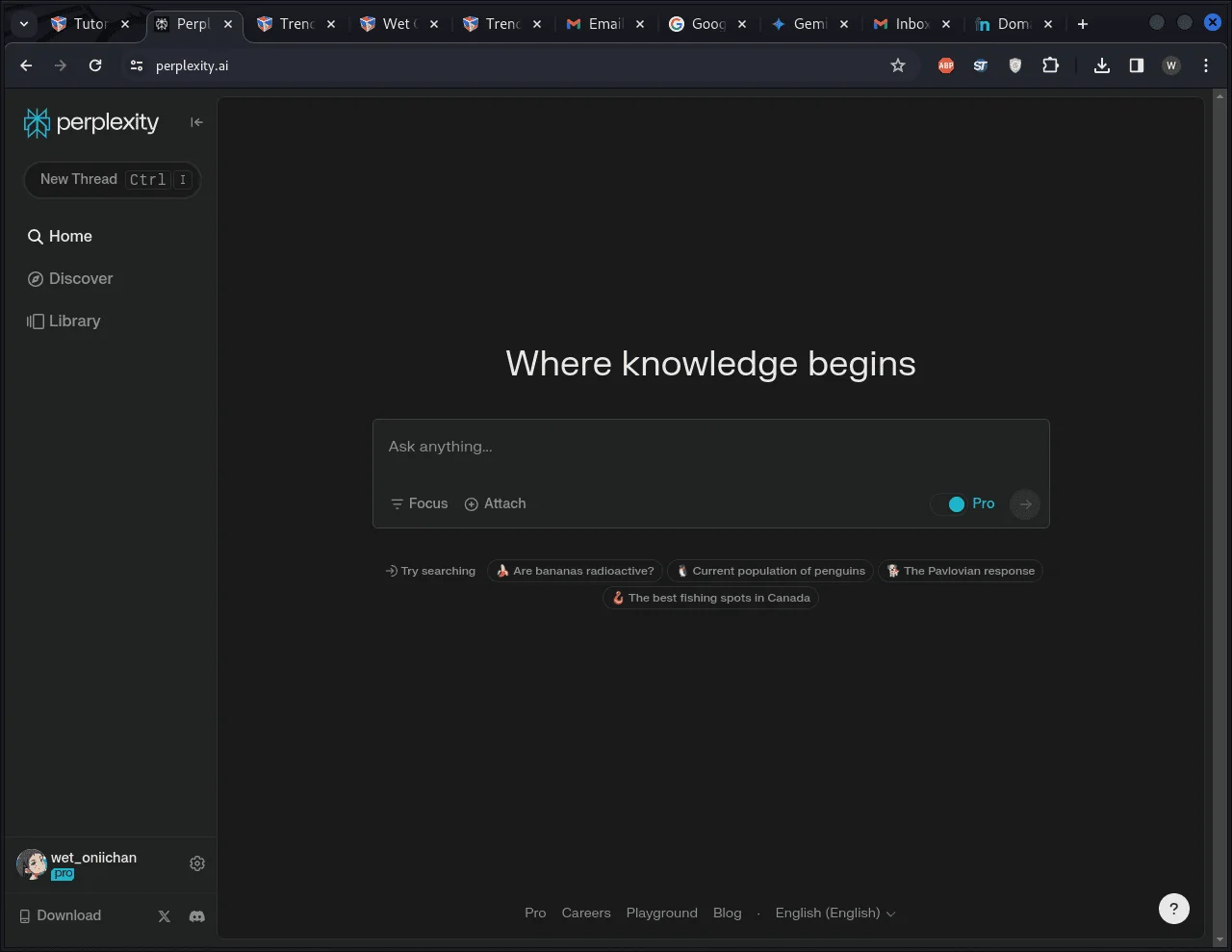Open the Discover page
1232x952 pixels.
pyautogui.click(x=70, y=278)
